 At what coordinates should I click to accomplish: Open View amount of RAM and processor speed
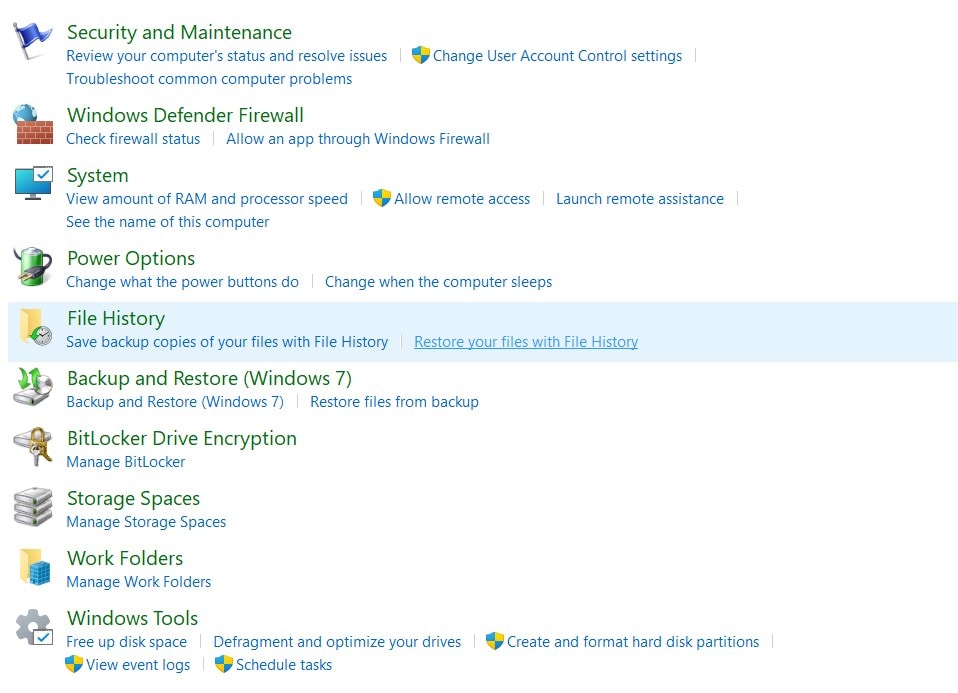(207, 199)
